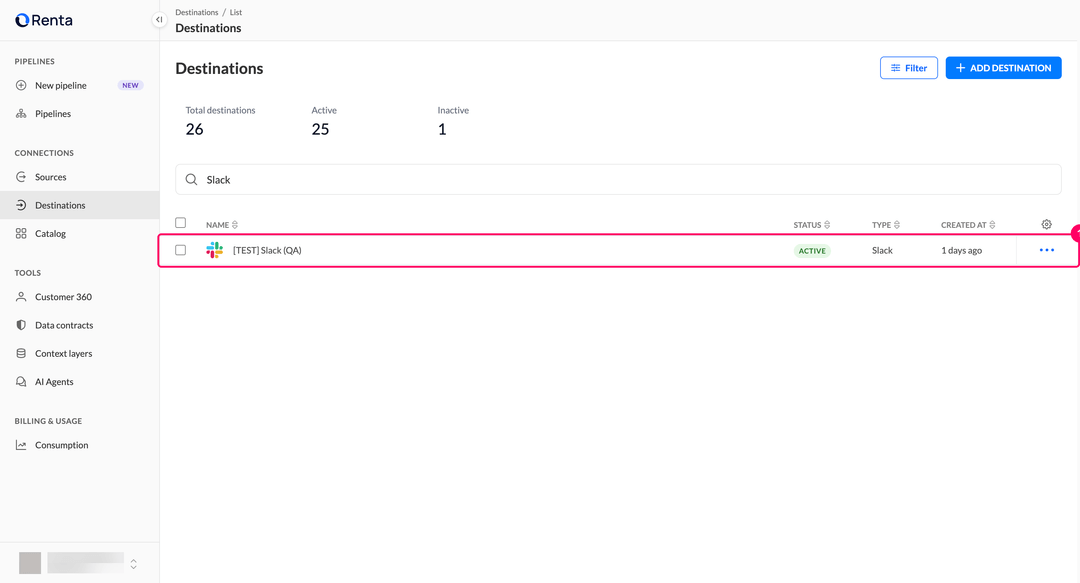Open table column settings gear
Image resolution: width=1080 pixels, height=583 pixels.
[1046, 225]
